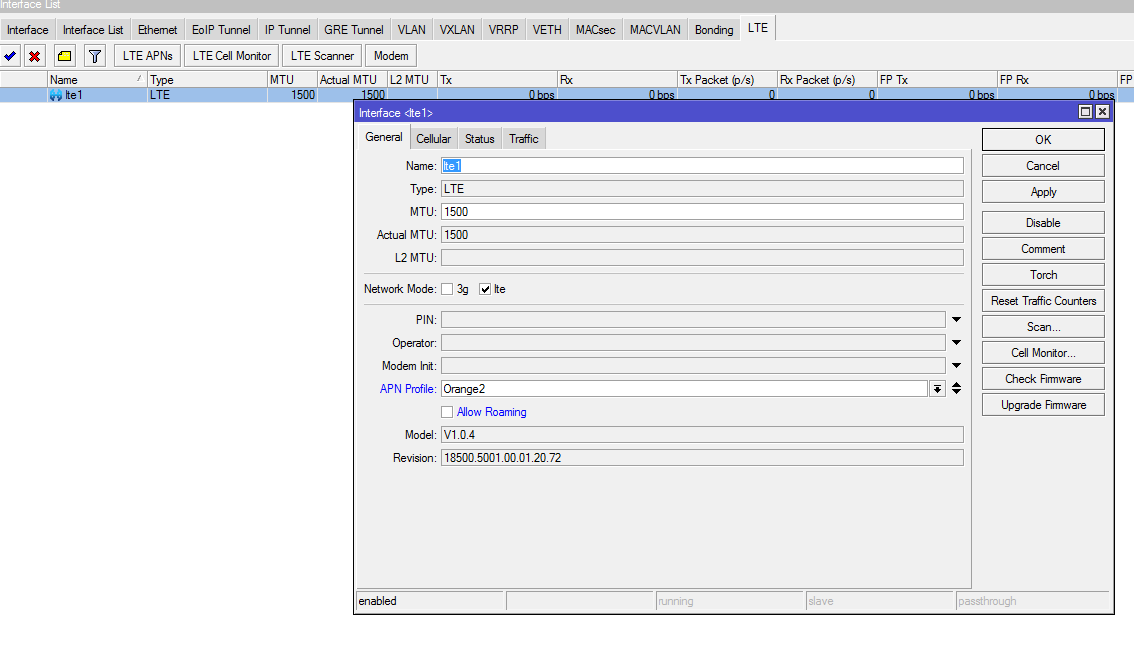Click the PIN input field

(693, 320)
